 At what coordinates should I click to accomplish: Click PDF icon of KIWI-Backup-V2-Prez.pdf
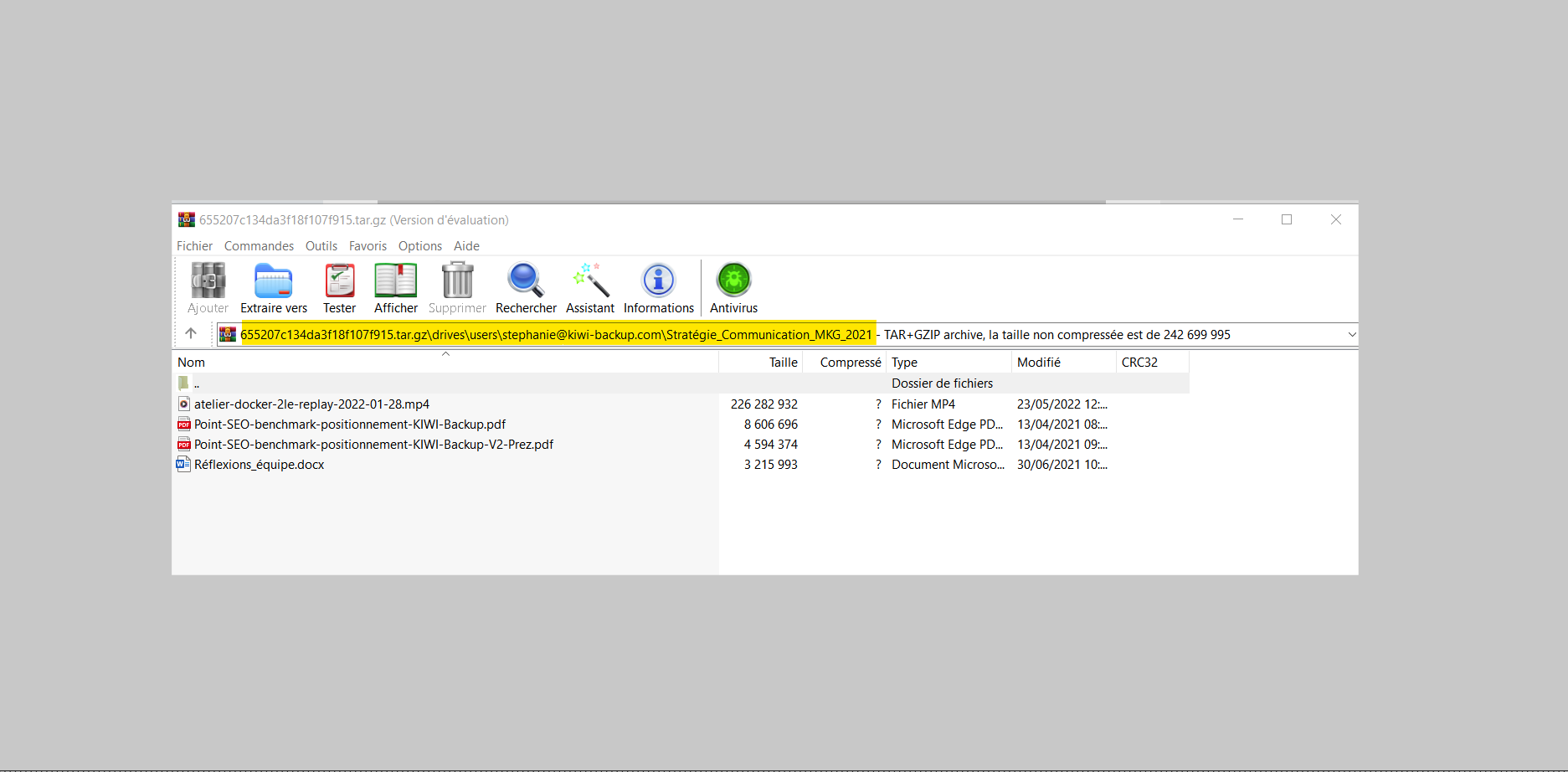point(184,445)
